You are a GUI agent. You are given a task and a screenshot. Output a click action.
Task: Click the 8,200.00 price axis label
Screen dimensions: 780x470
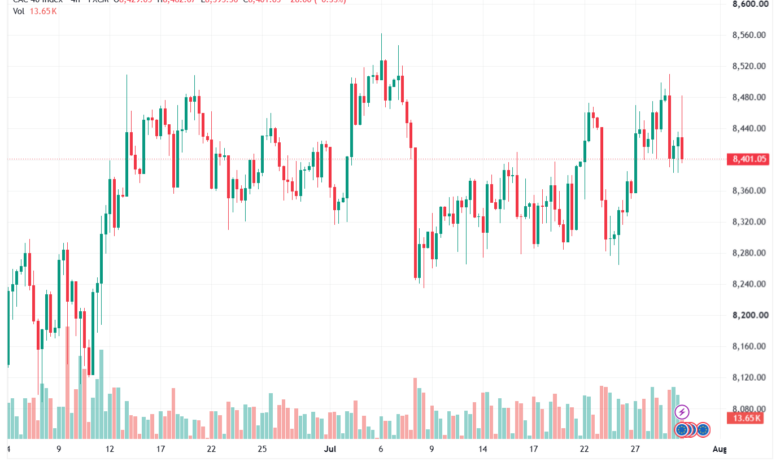click(x=750, y=315)
